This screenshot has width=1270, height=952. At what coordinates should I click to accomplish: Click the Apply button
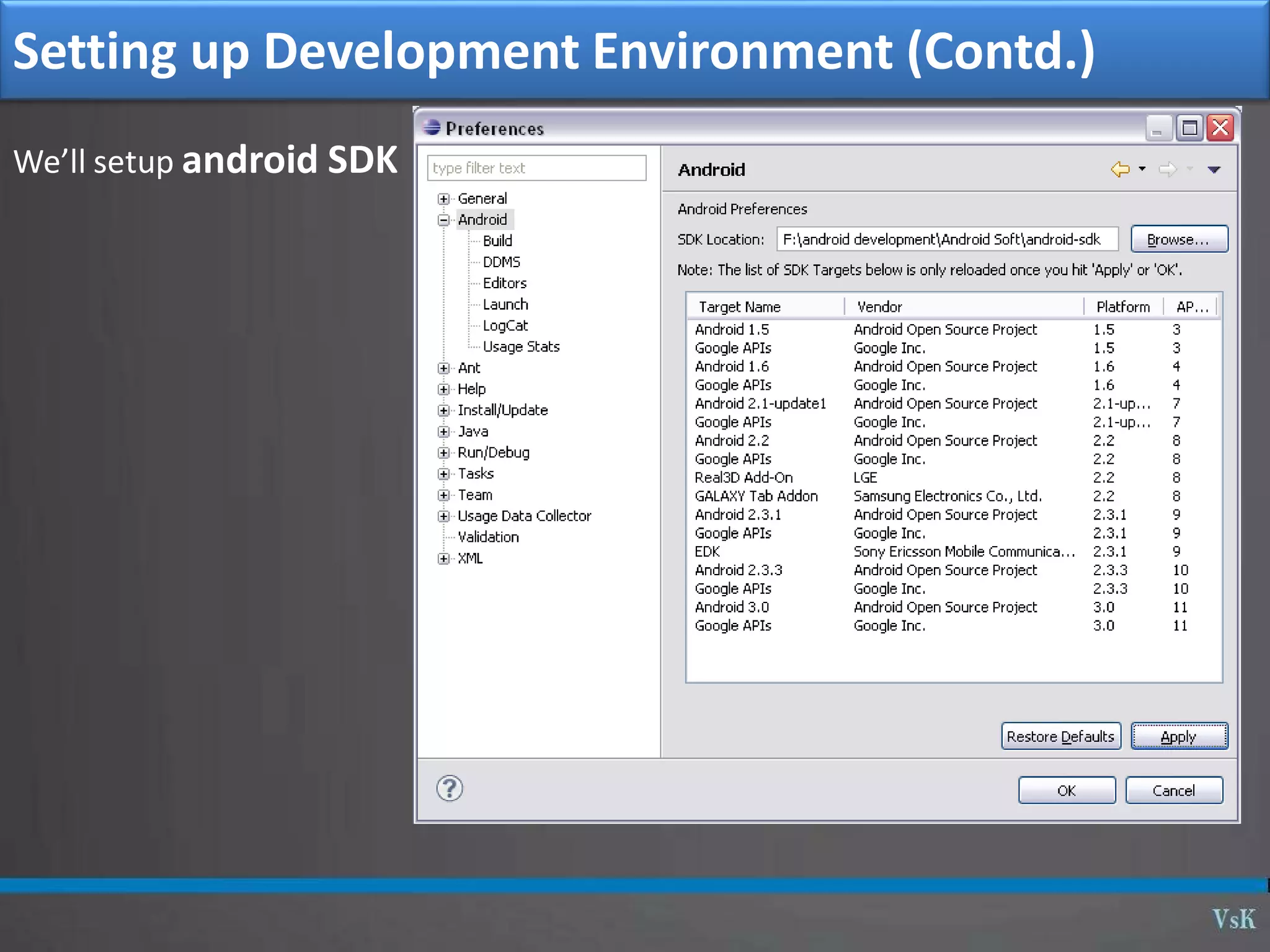1179,736
